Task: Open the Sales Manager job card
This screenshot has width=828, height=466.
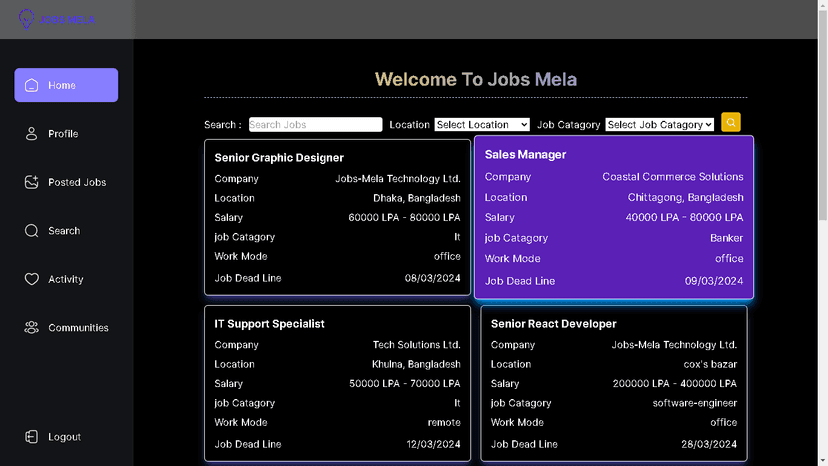Action: click(614, 217)
